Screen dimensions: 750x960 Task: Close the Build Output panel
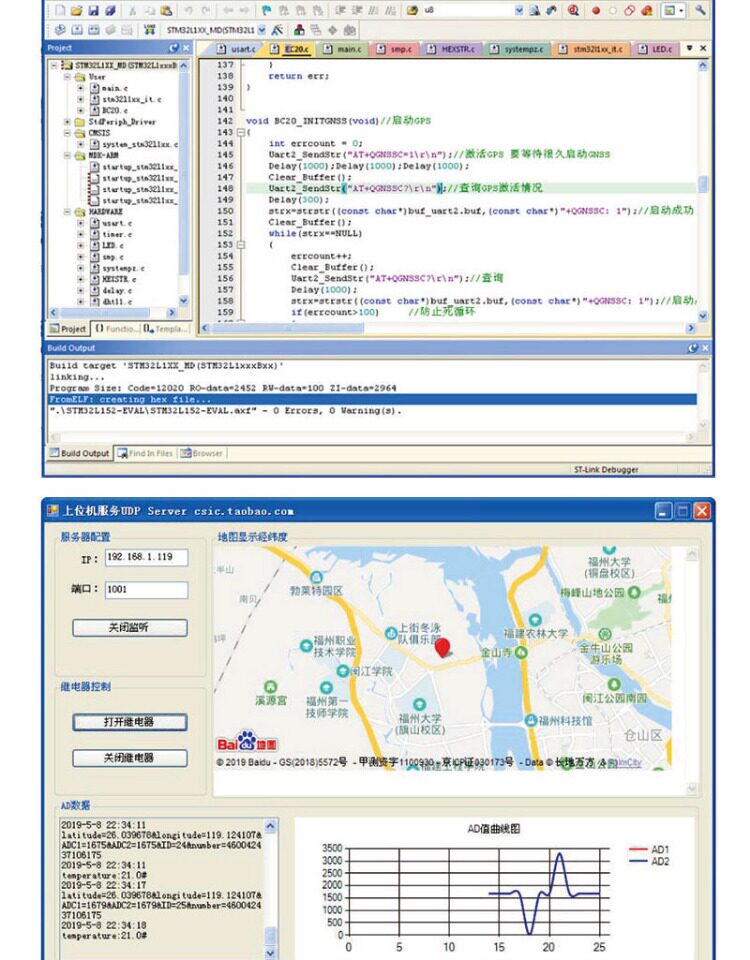pos(705,348)
